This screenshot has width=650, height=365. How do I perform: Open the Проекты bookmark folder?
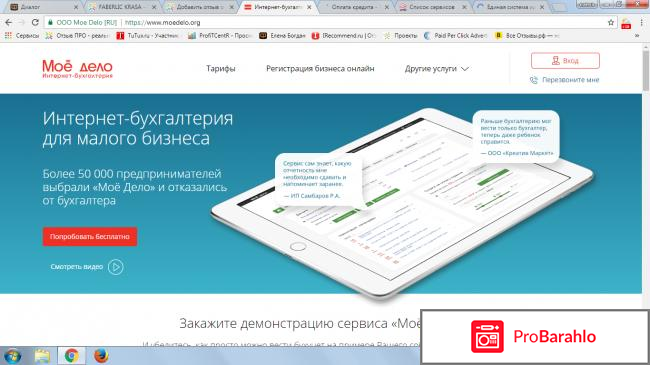400,36
